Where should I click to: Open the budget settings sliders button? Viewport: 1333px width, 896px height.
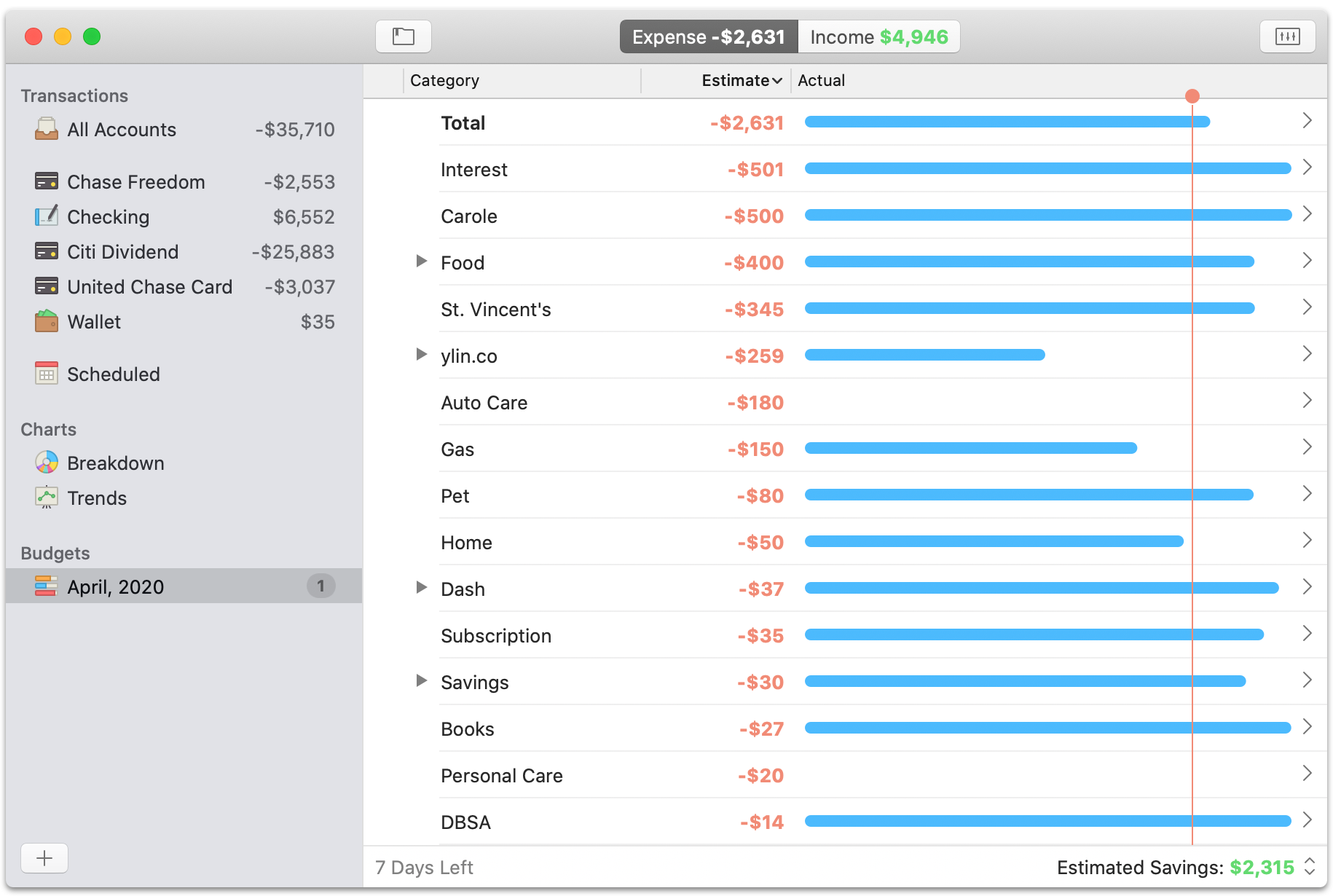pos(1288,36)
